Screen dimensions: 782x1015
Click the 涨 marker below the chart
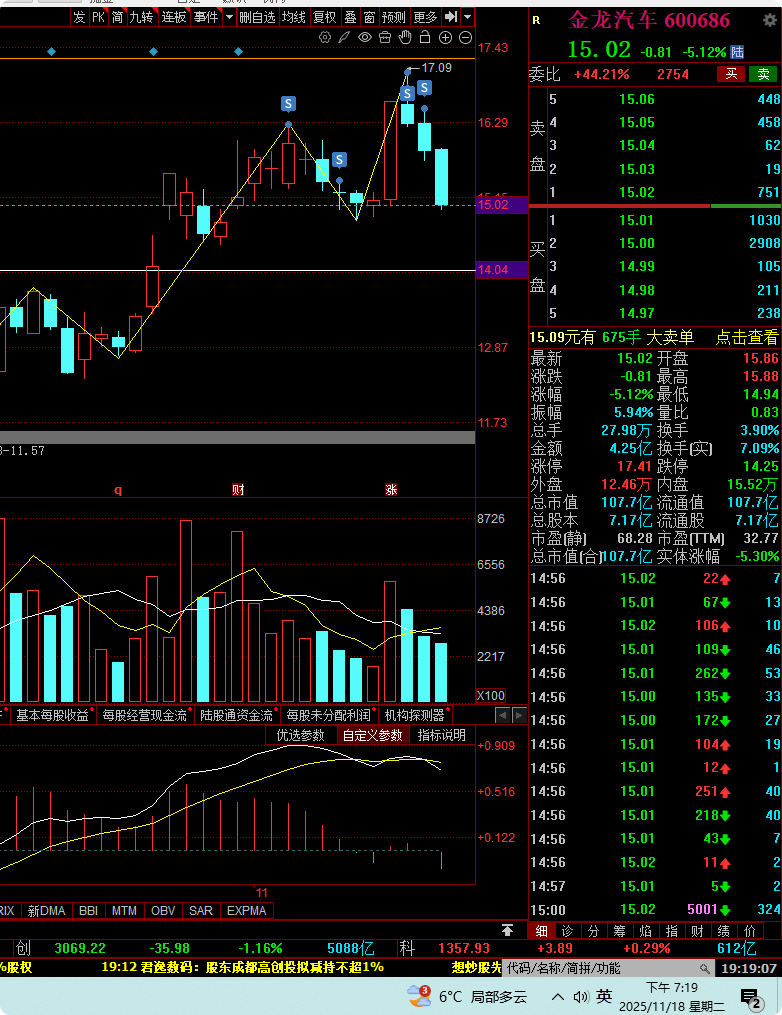[x=391, y=490]
